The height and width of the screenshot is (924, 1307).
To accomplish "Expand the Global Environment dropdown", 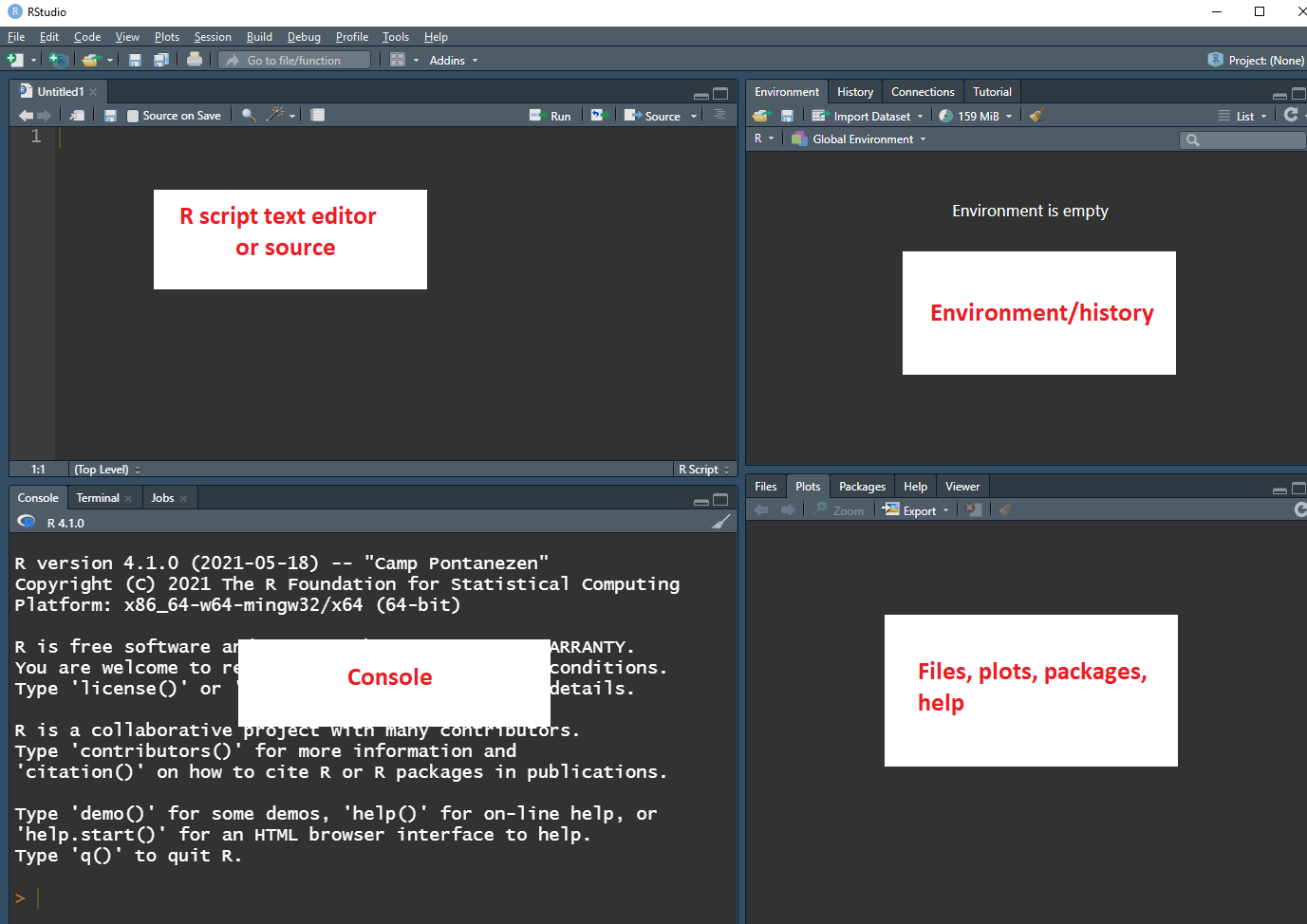I will coord(862,139).
